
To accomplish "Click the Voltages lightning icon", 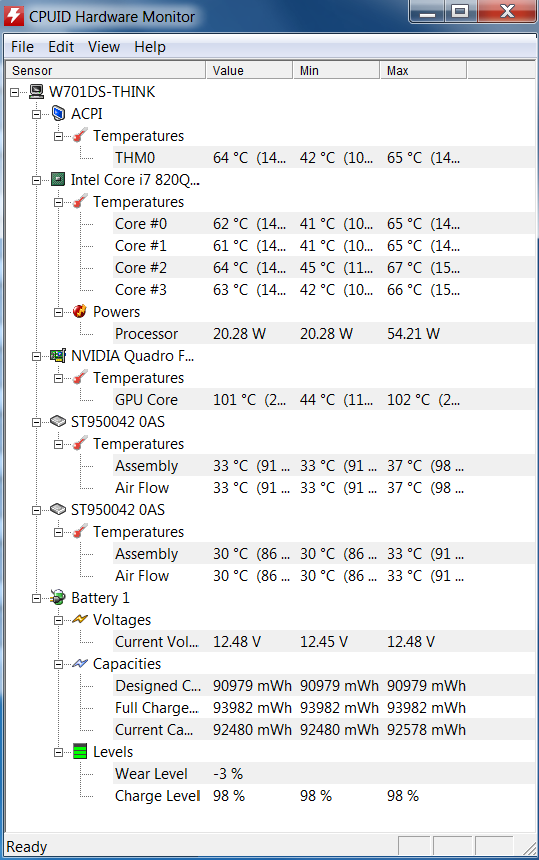I will click(80, 619).
